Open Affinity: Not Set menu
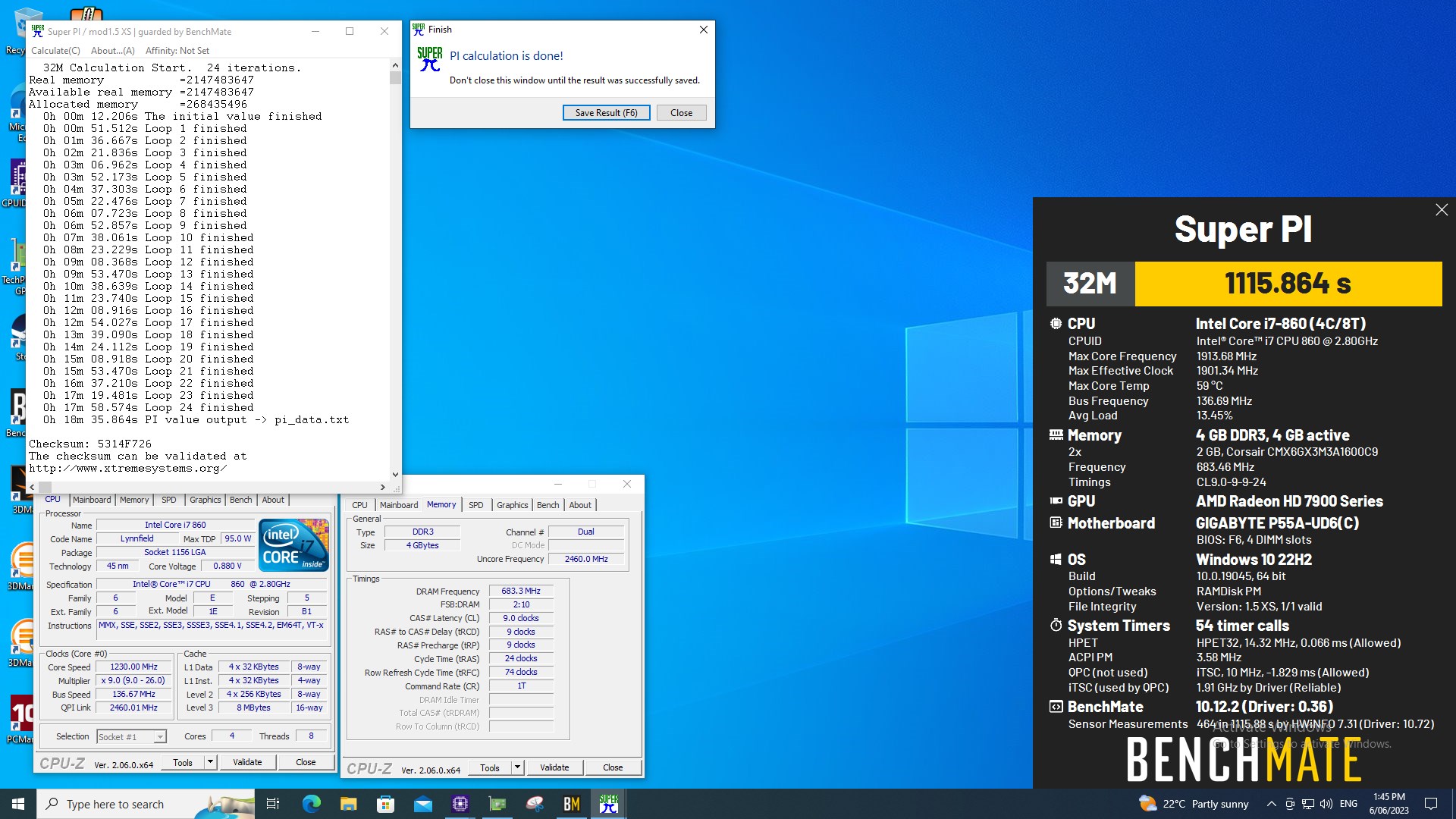 [x=177, y=51]
